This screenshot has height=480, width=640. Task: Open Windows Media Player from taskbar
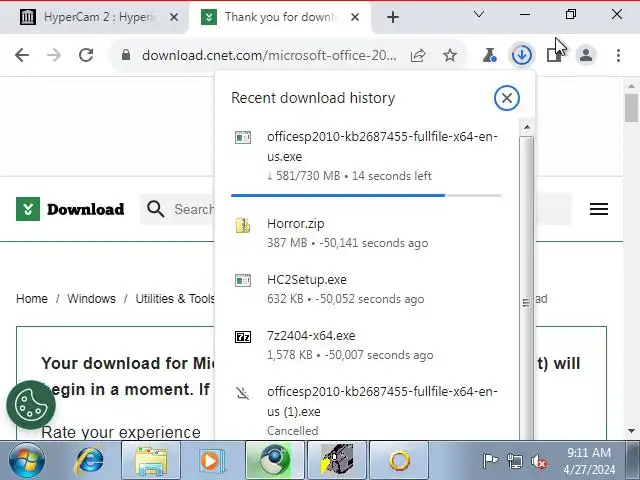(x=210, y=461)
